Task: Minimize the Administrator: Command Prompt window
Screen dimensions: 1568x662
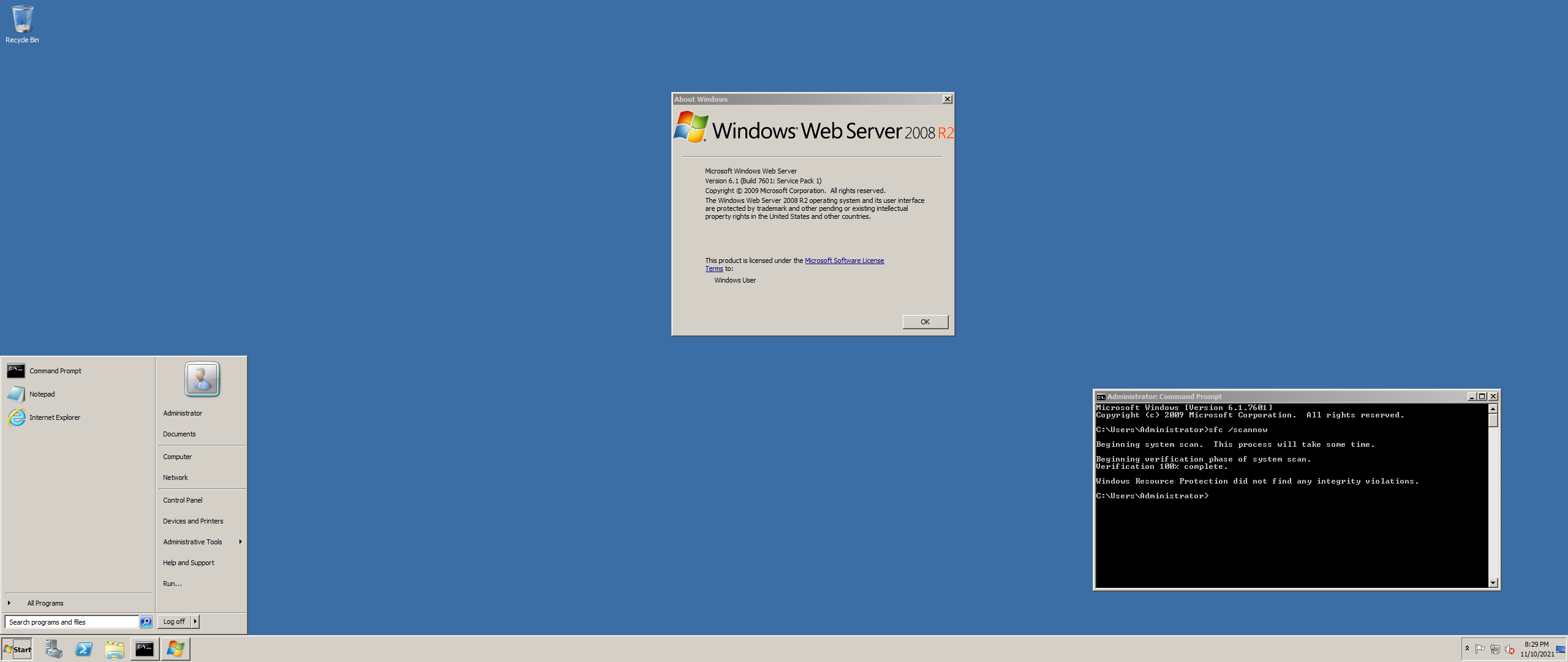Action: [1472, 397]
